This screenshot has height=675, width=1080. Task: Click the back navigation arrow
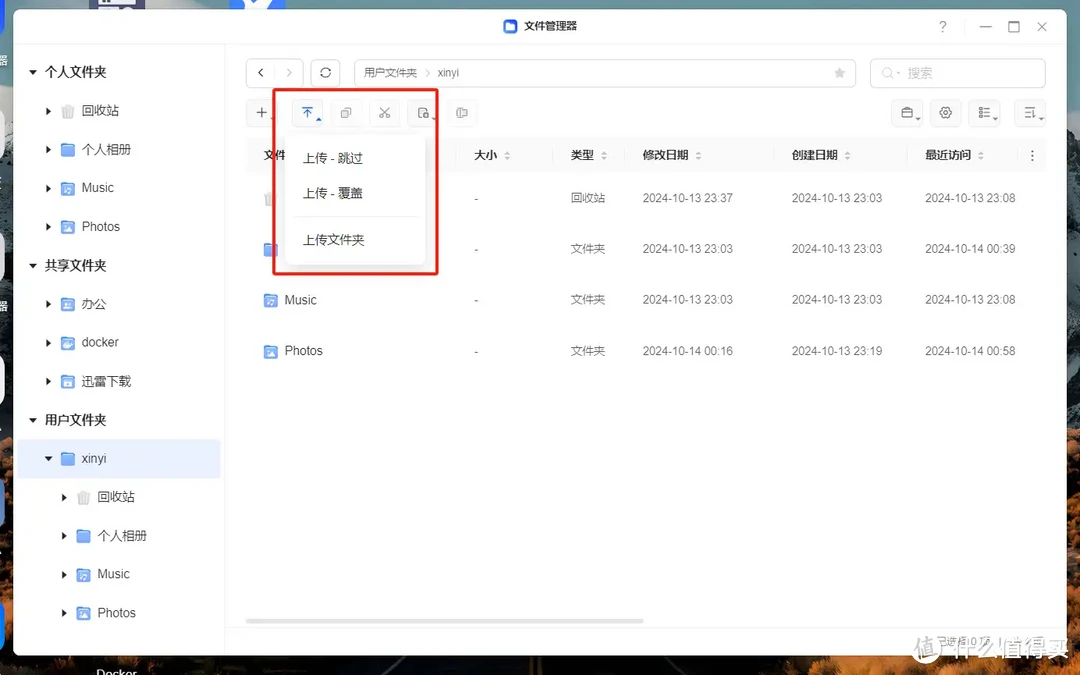[x=260, y=73]
